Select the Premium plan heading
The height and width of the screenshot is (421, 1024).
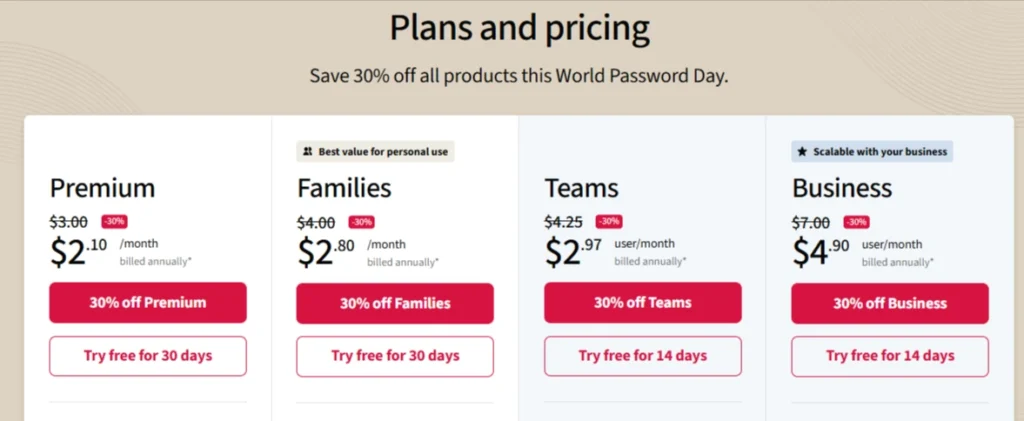pyautogui.click(x=103, y=188)
